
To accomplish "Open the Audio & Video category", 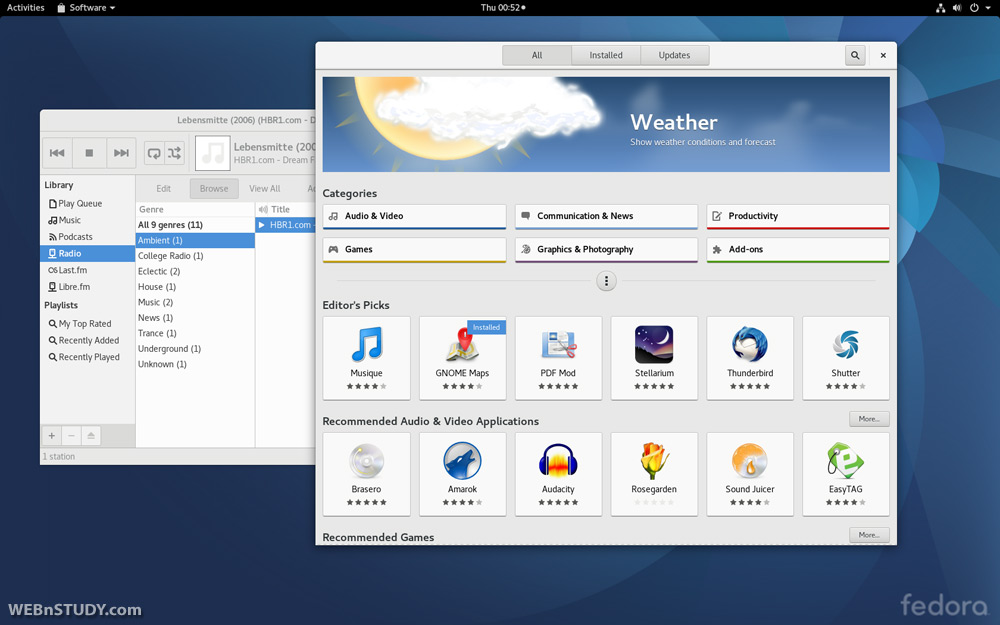I will point(415,216).
